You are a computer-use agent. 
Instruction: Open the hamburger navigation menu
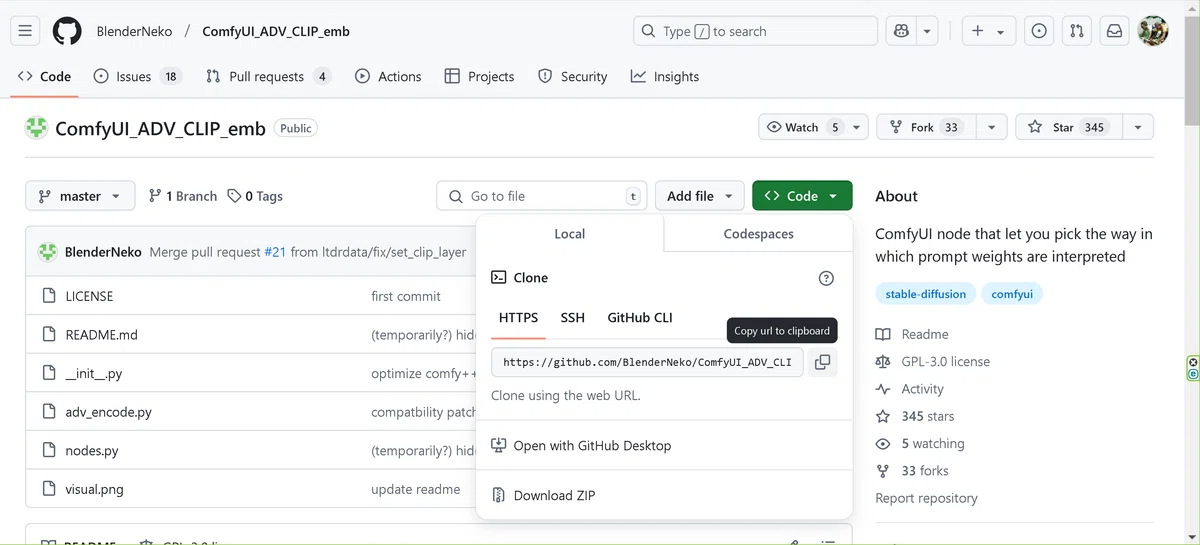click(x=25, y=31)
